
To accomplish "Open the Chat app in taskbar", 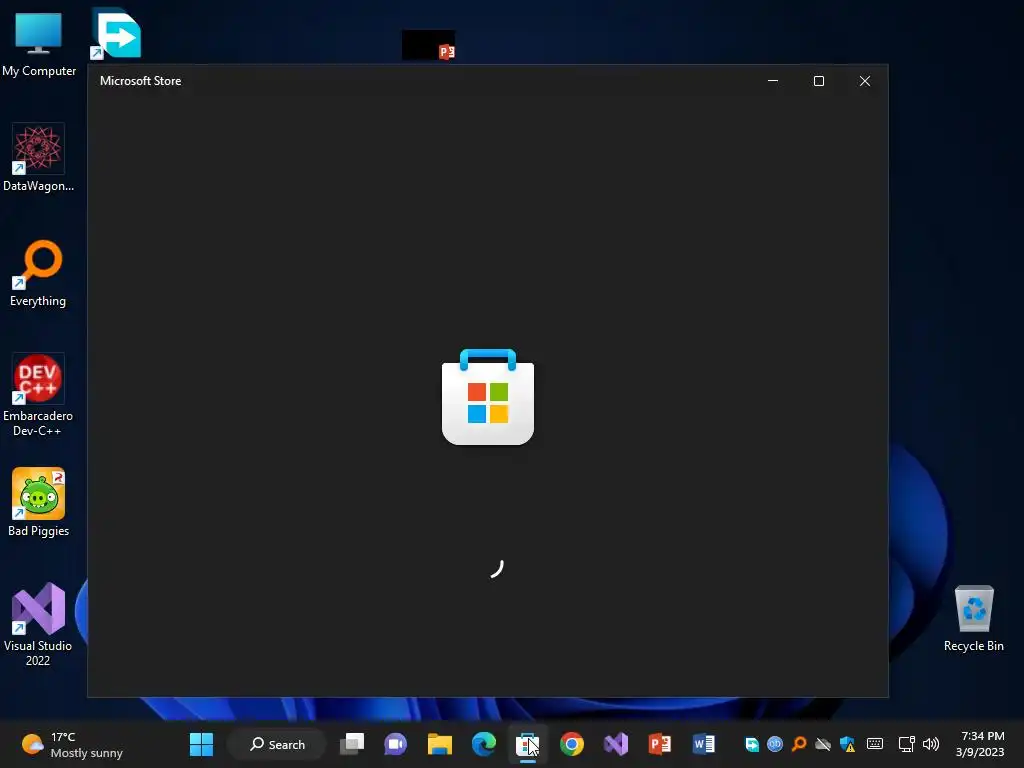I will click(395, 744).
